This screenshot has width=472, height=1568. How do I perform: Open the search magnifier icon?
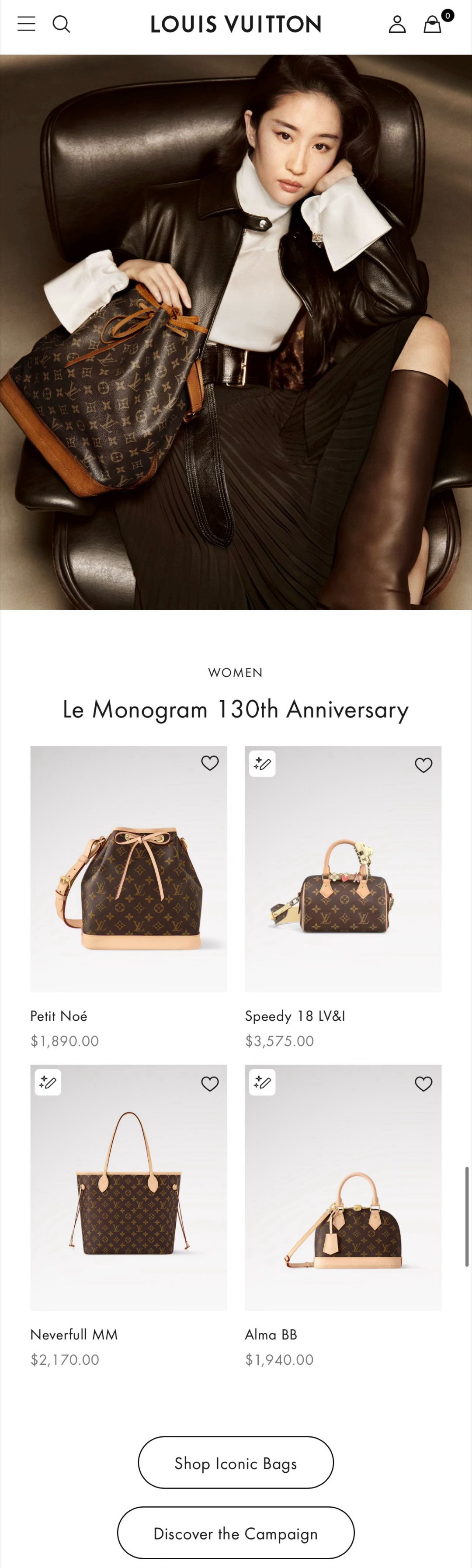point(62,24)
